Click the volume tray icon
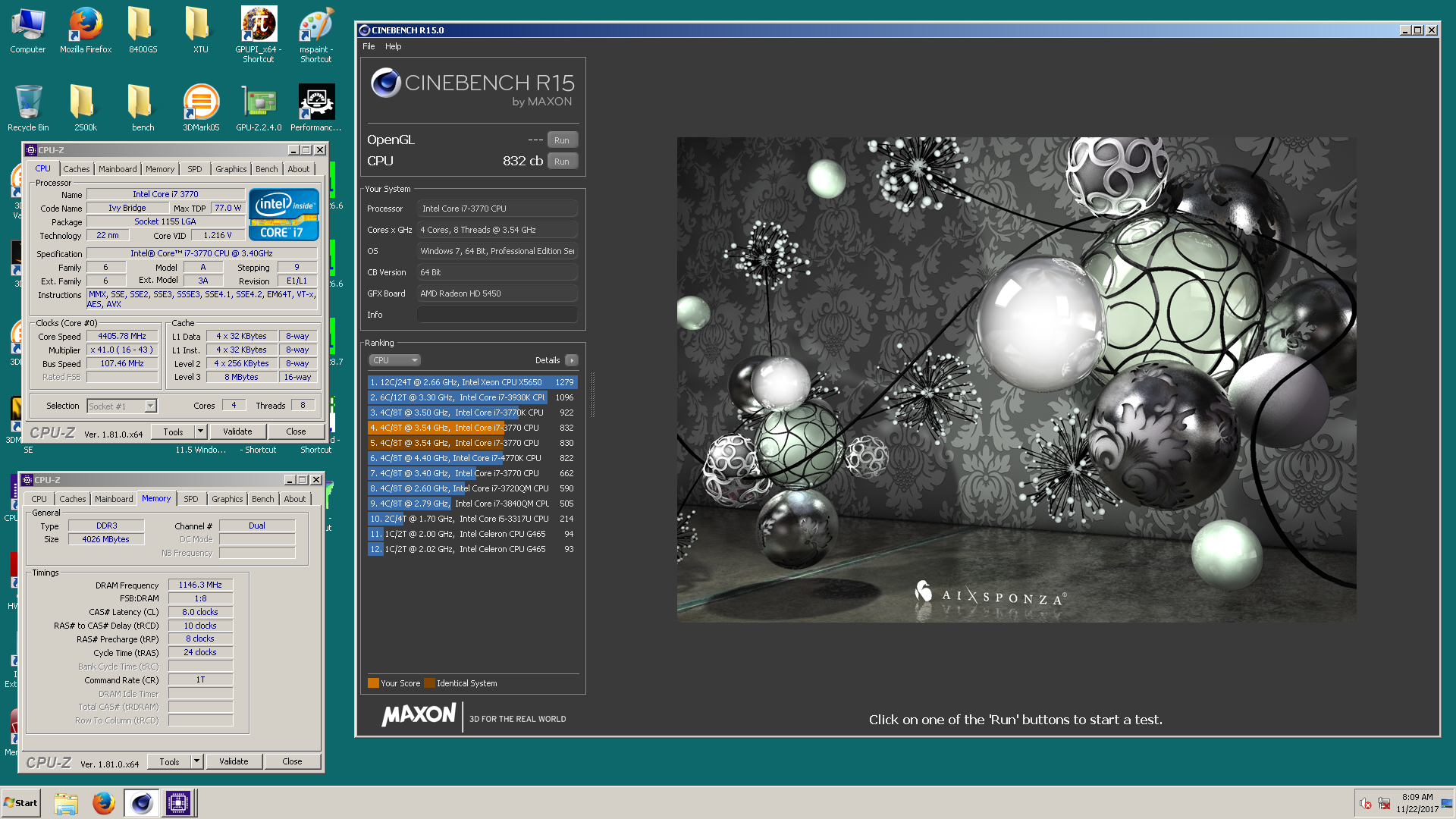Image resolution: width=1456 pixels, height=819 pixels. pos(1366,804)
